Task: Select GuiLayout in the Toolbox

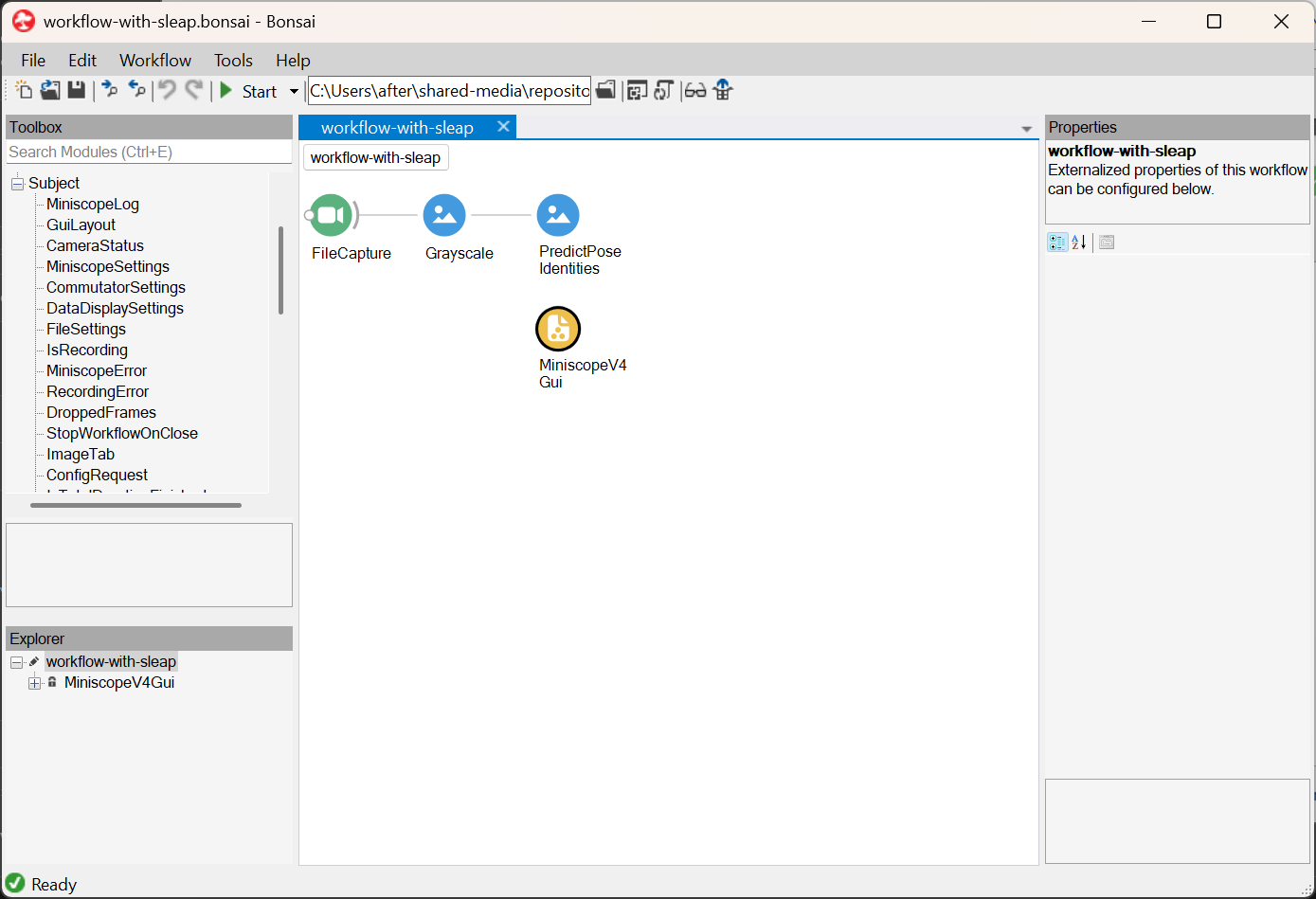Action: point(81,225)
